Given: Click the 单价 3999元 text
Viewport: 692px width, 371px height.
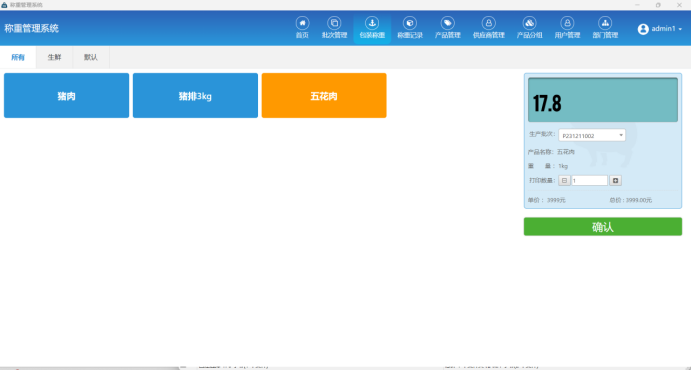Looking at the screenshot, I should pos(546,200).
